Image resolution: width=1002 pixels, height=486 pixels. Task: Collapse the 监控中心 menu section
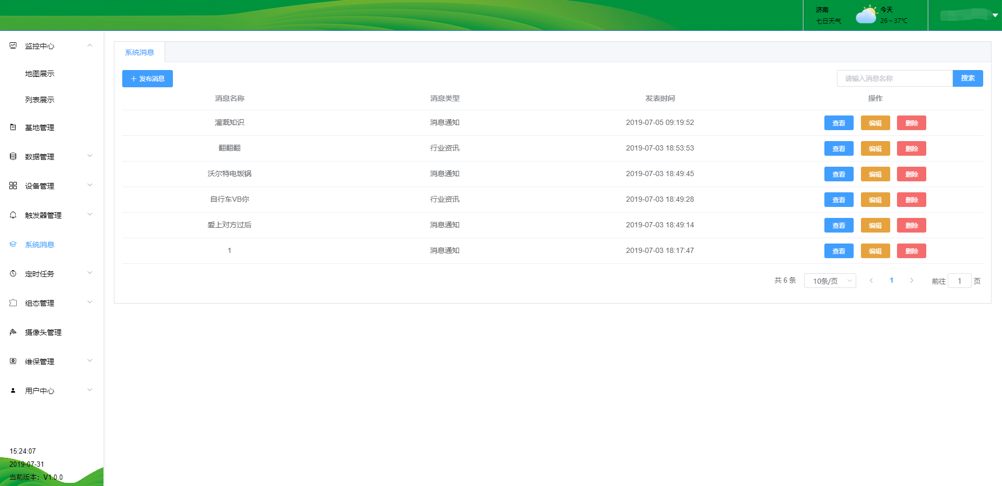pos(90,46)
